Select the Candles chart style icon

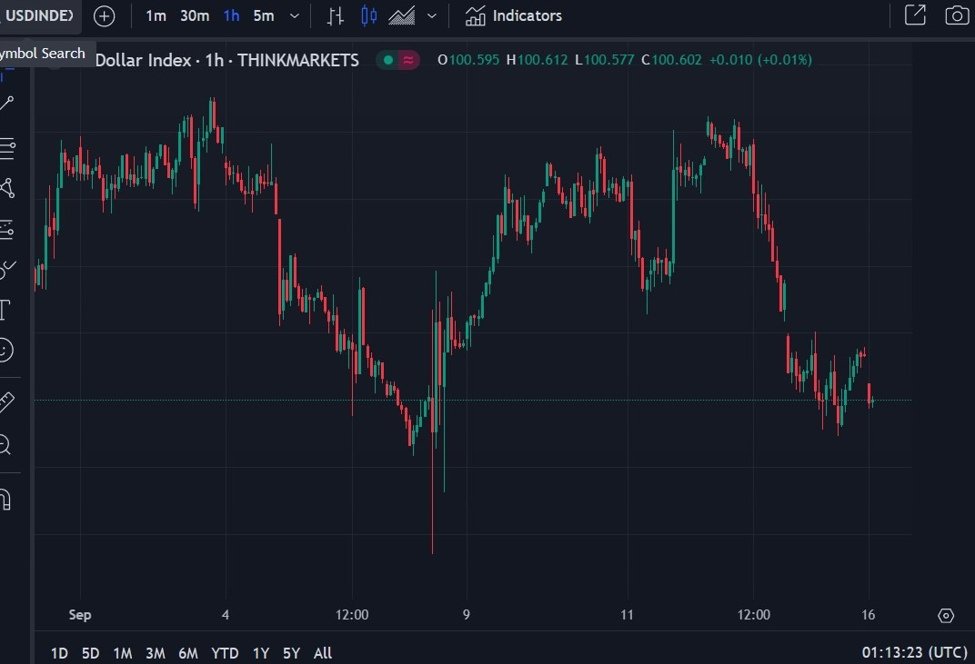(x=369, y=16)
